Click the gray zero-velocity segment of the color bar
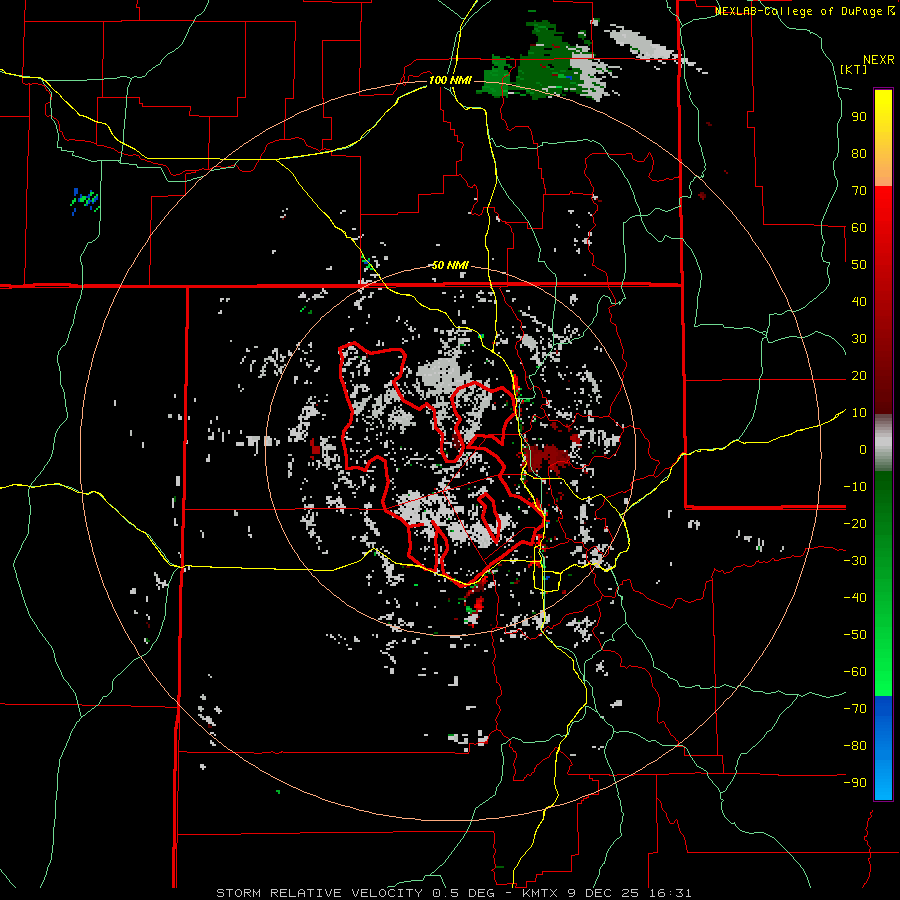Image resolution: width=900 pixels, height=900 pixels. click(x=883, y=443)
